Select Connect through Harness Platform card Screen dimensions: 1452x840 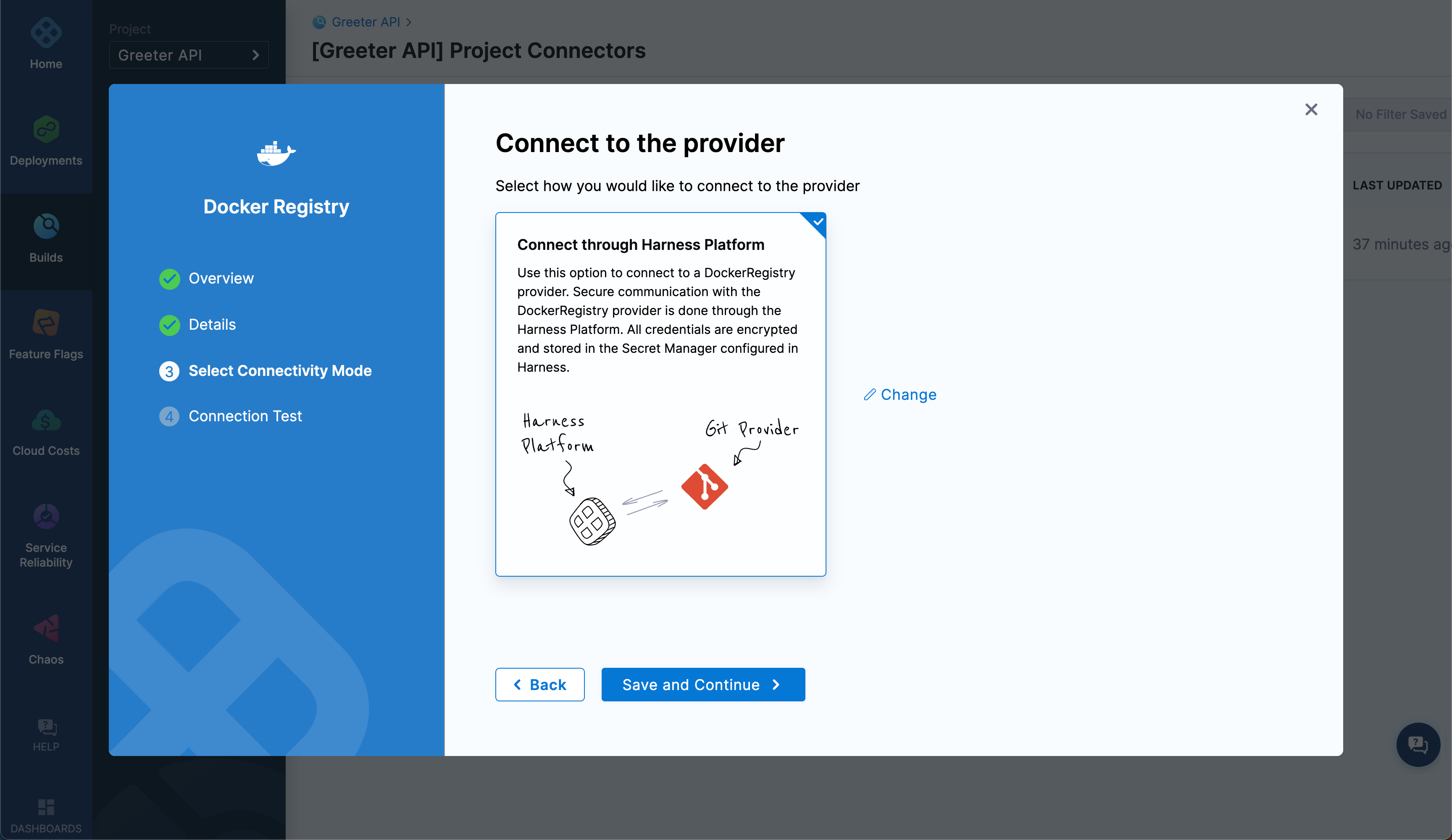point(661,395)
